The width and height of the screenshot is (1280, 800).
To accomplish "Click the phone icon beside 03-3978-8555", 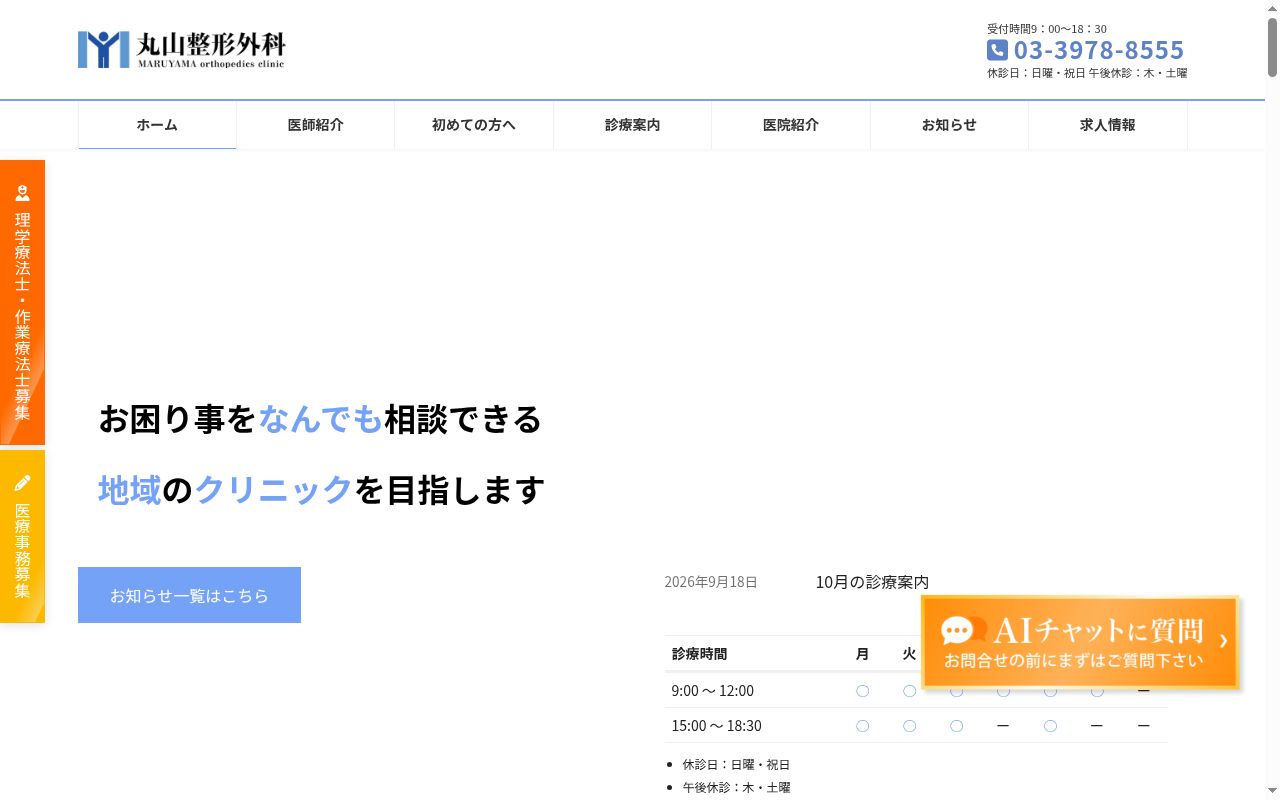I will (997, 50).
